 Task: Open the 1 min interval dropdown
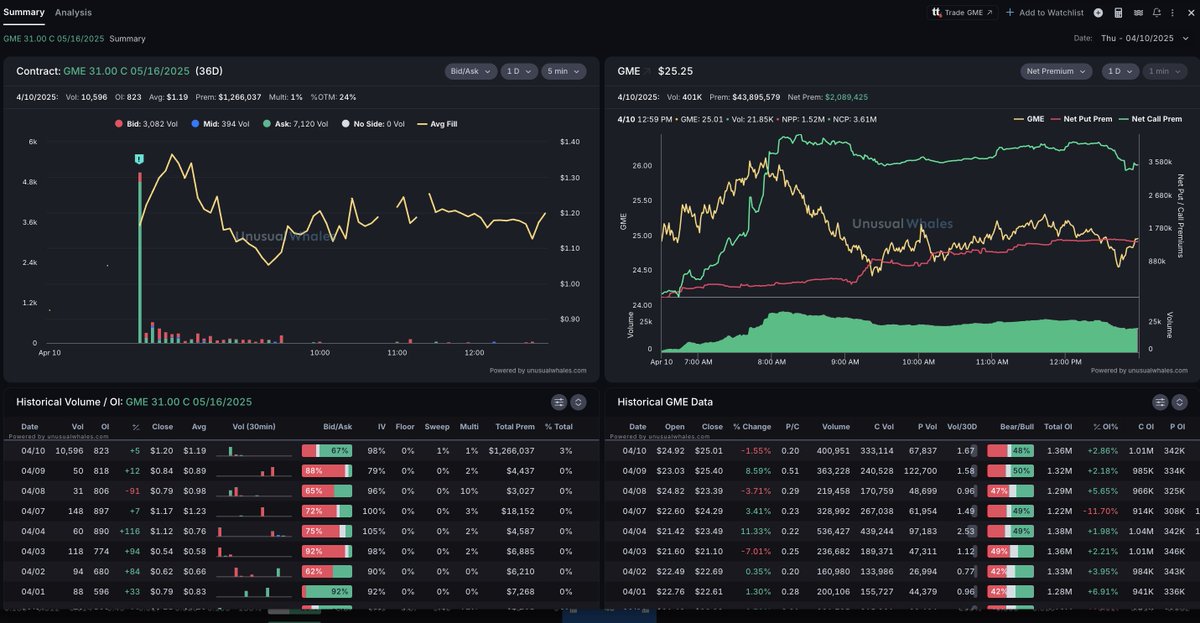(1166, 71)
